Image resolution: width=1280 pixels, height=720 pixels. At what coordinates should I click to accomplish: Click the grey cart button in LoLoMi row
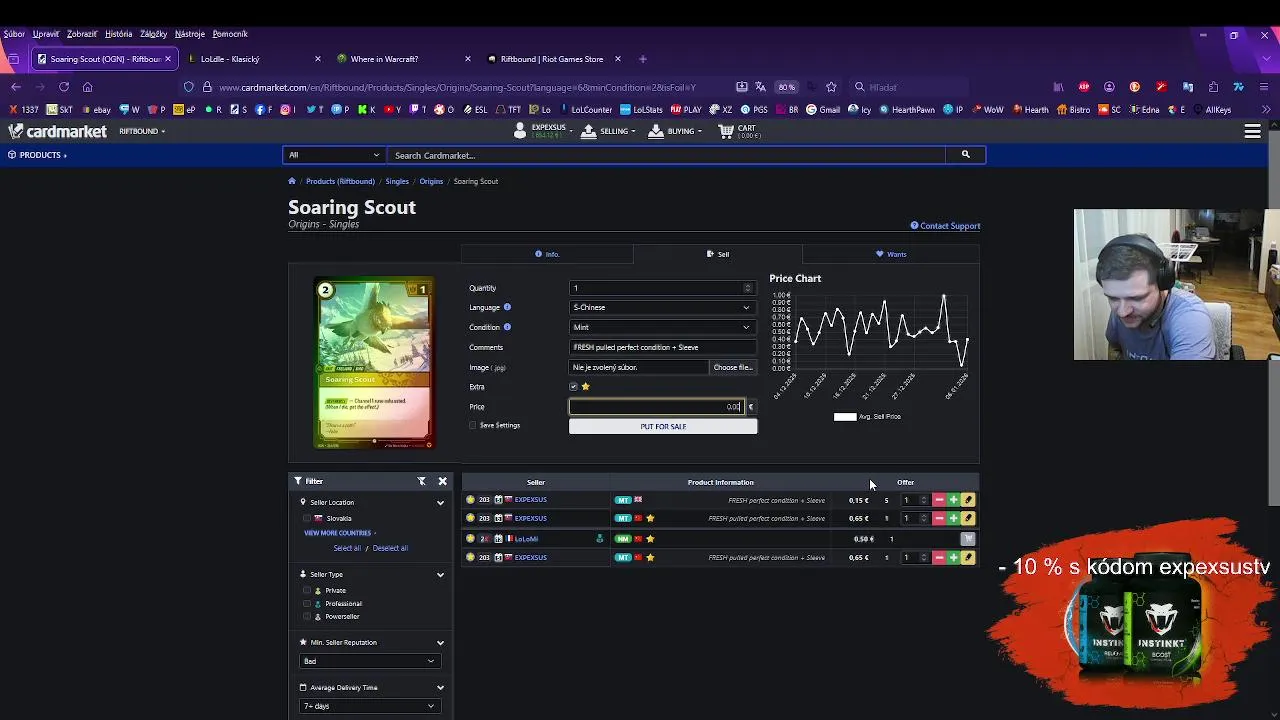click(967, 539)
